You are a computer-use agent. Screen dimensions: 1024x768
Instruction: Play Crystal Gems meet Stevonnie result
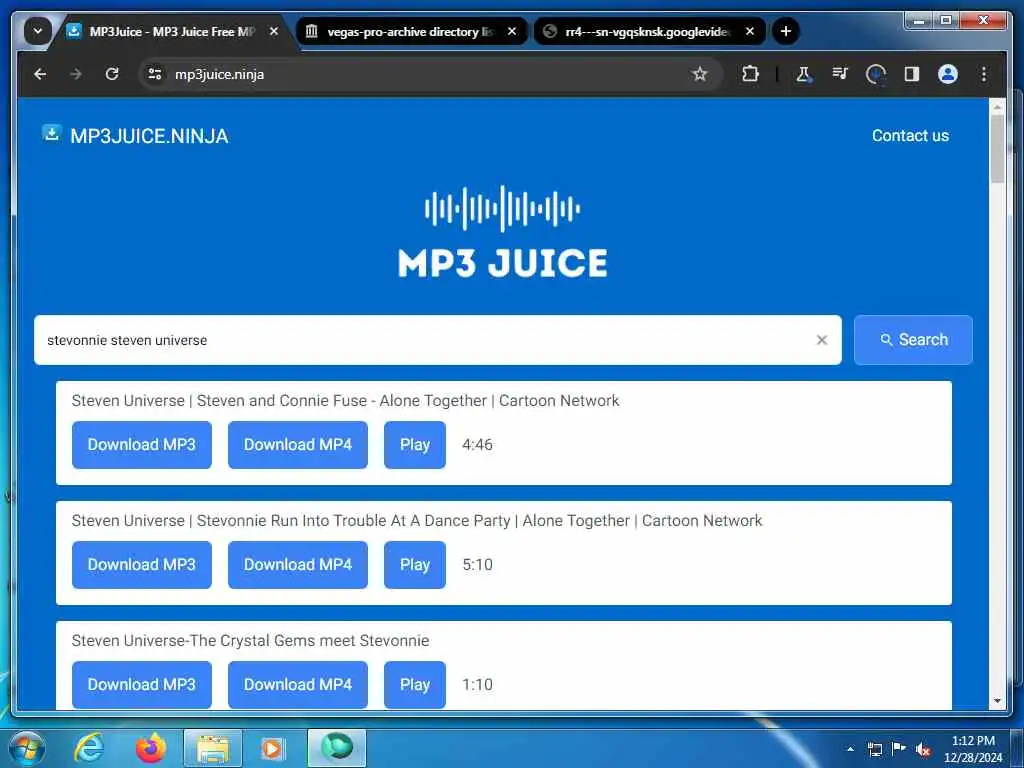(x=415, y=684)
